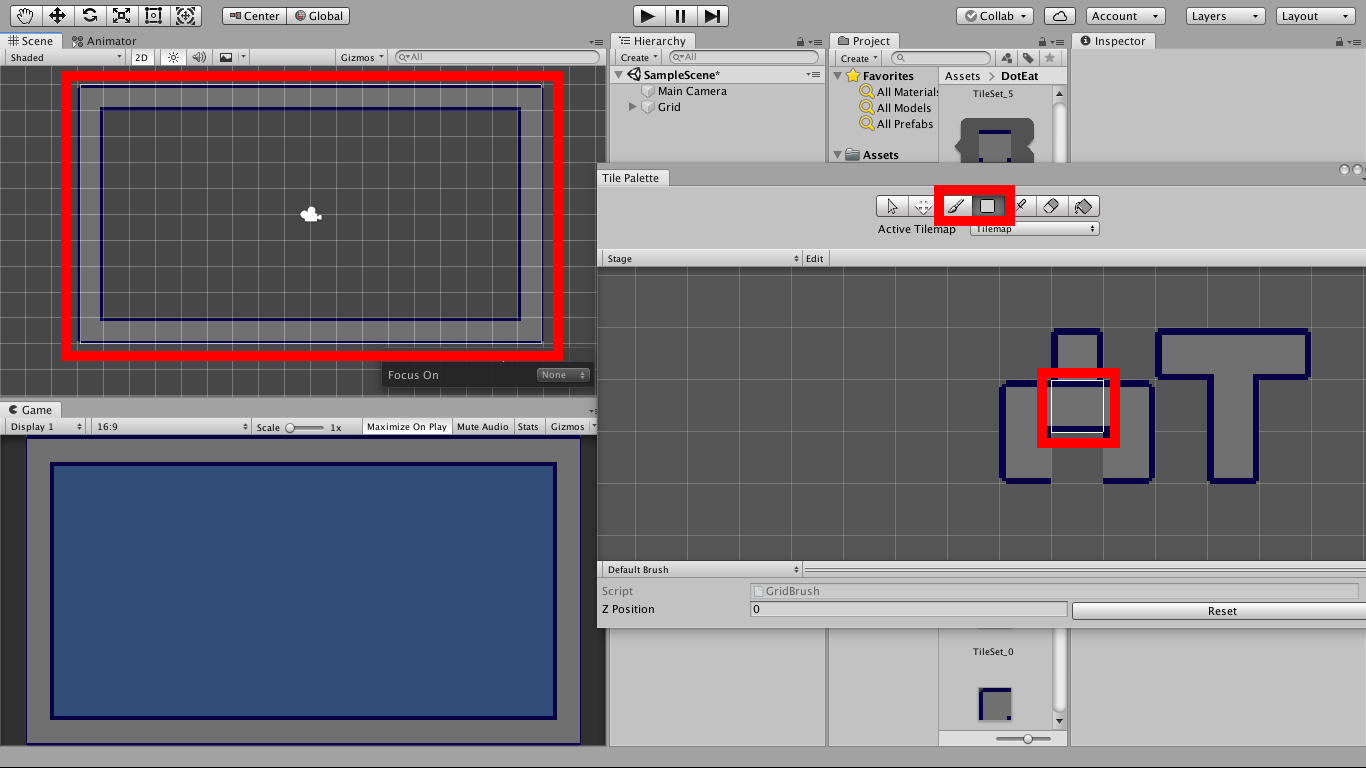The height and width of the screenshot is (768, 1366).
Task: Open the Layout dropdown
Action: 1315,16
